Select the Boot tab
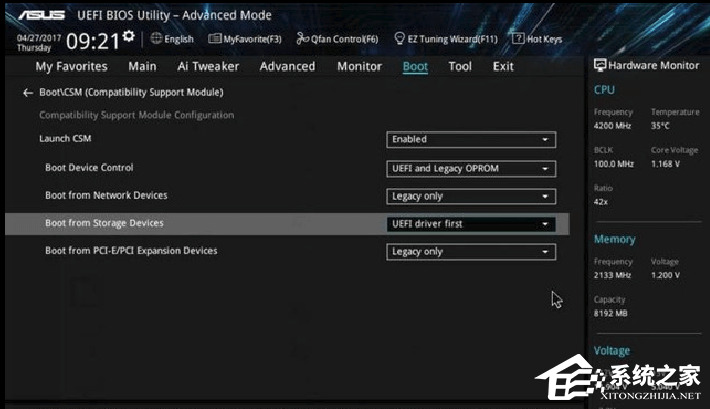Viewport: 710px width, 409px height. coord(415,67)
